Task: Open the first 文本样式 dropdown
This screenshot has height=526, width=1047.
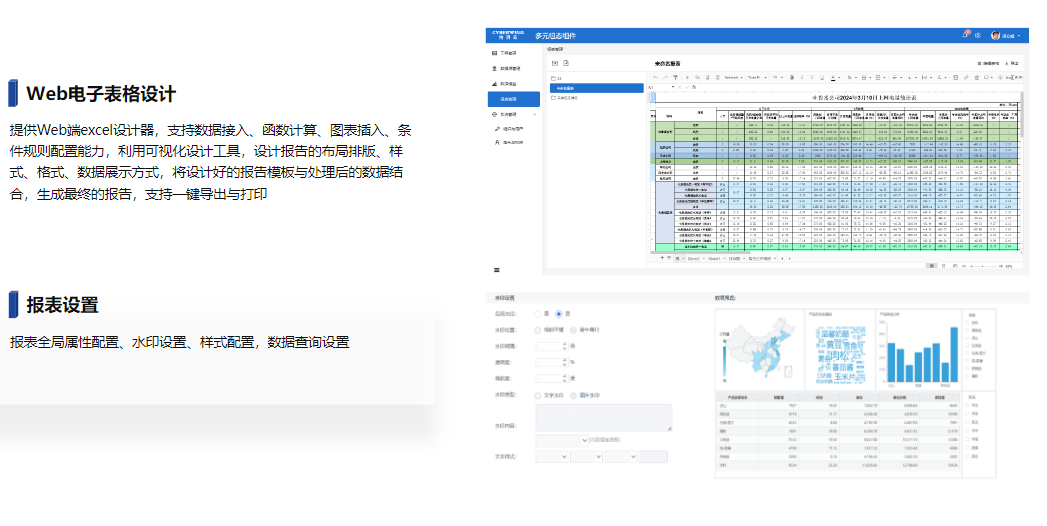Action: (x=552, y=457)
